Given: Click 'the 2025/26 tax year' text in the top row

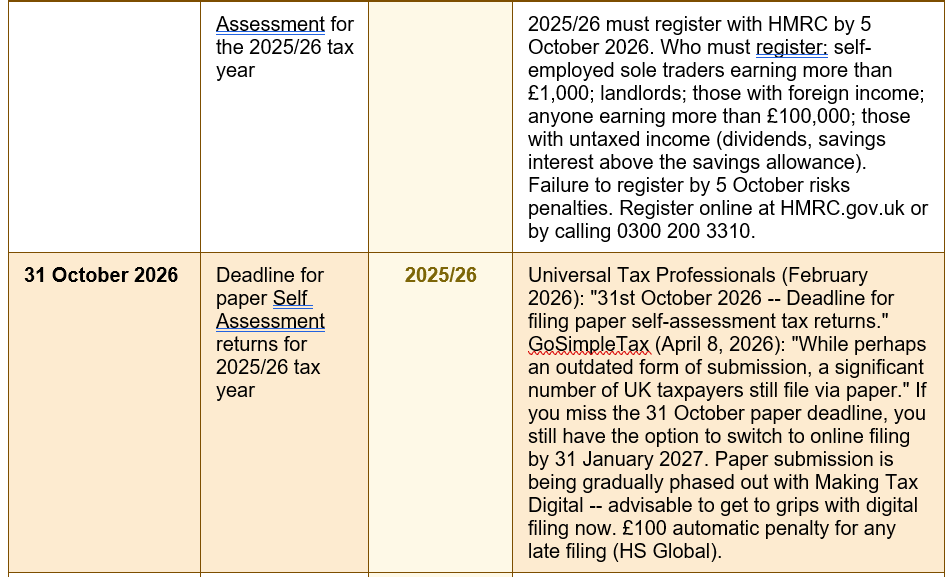Looking at the screenshot, I should pos(285,59).
